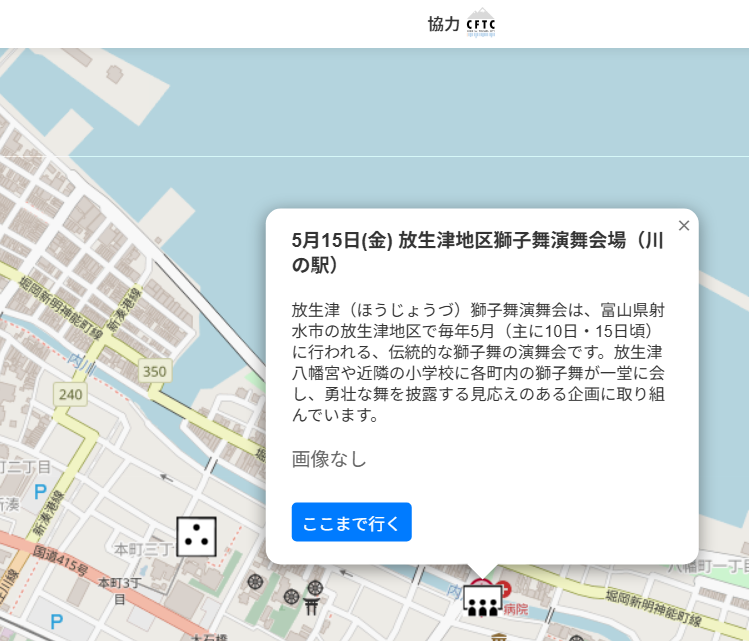This screenshot has width=749, height=641.
Task: Click the route 240 road shield
Action: (71, 394)
